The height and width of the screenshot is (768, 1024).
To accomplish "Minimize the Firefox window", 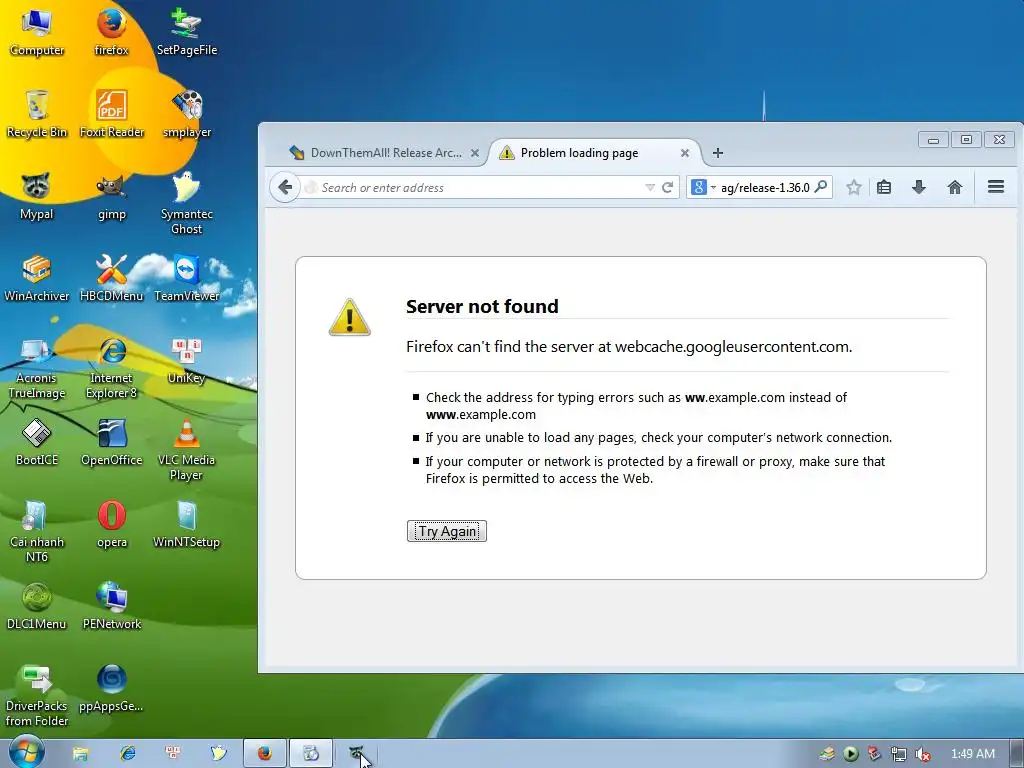I will coord(933,140).
